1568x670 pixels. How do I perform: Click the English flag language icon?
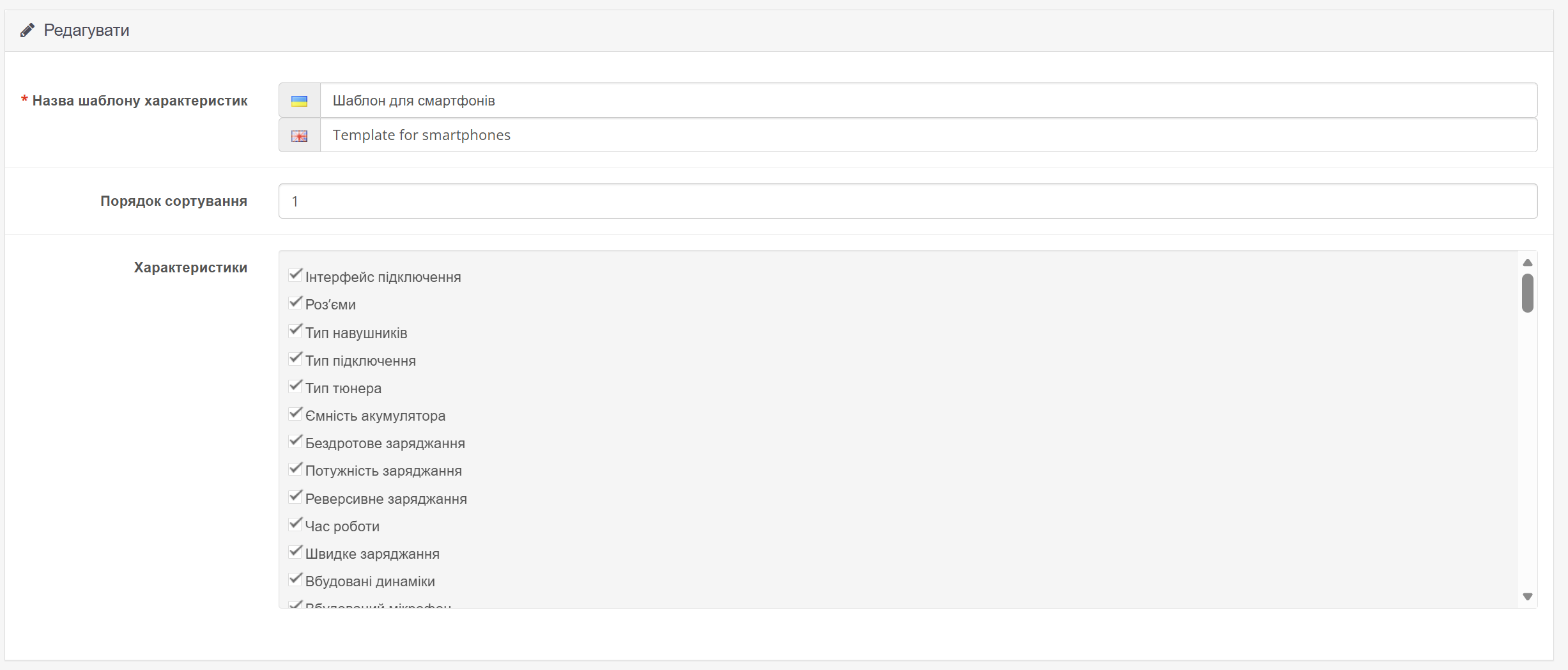[299, 136]
